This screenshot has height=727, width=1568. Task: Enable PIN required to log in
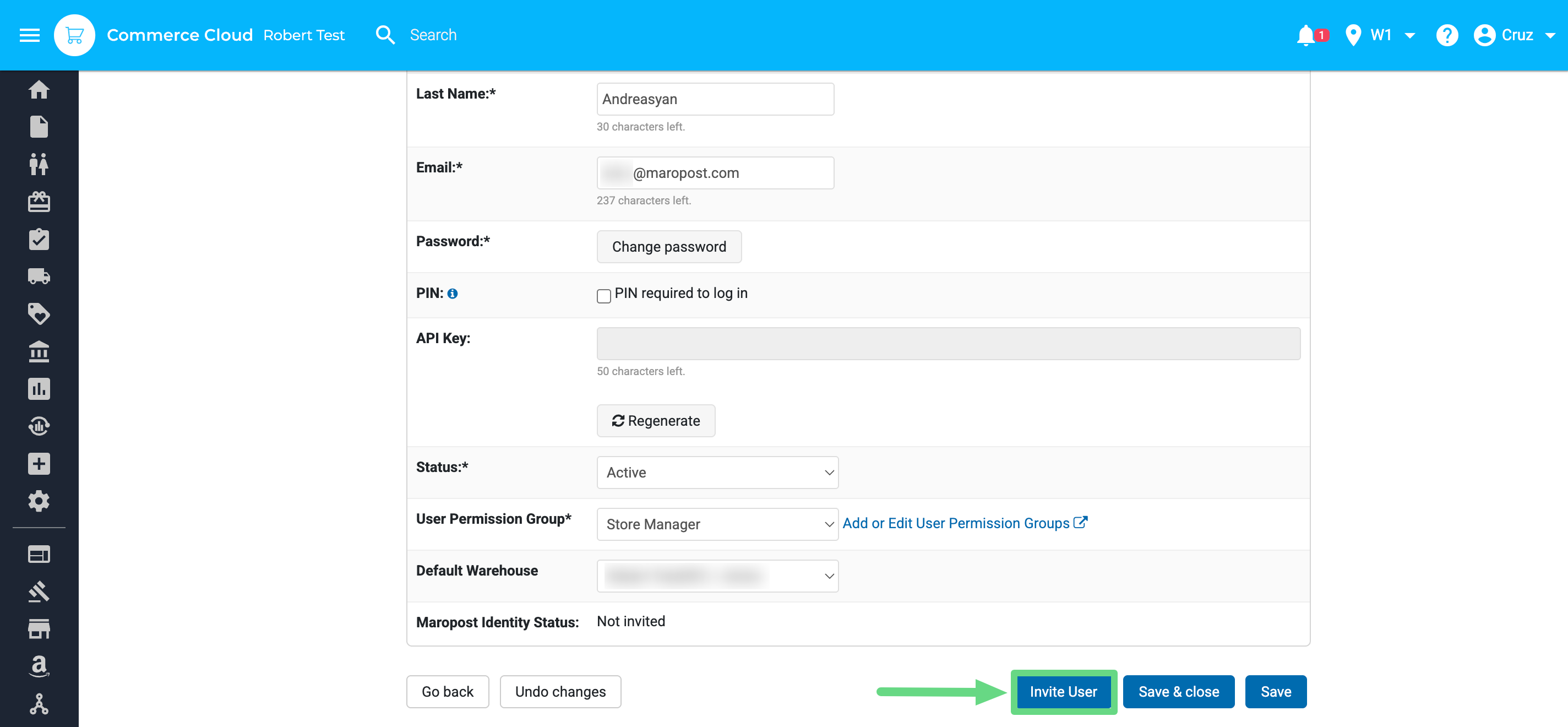point(603,296)
